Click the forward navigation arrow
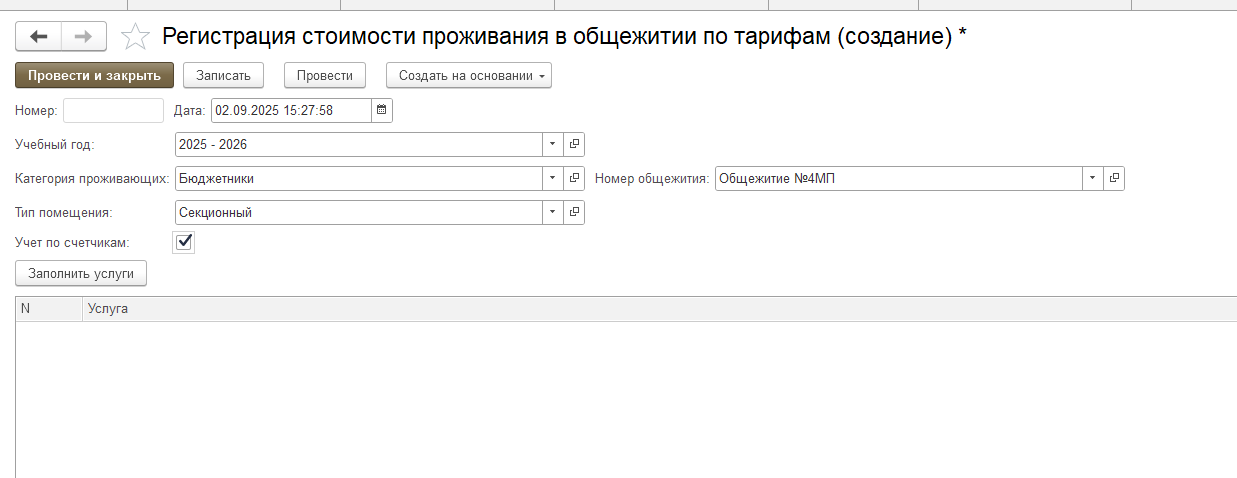This screenshot has width=1237, height=478. [84, 37]
